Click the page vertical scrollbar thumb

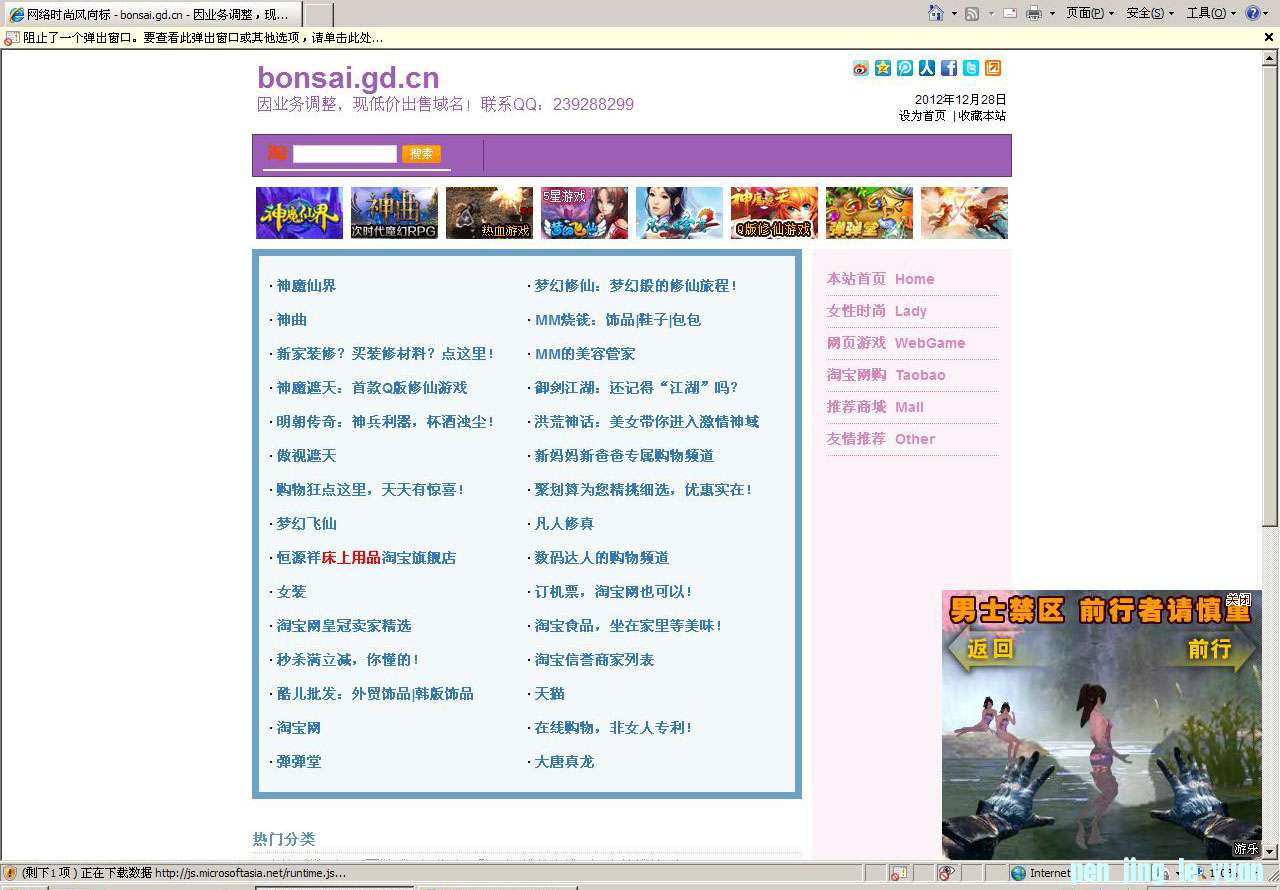point(1270,297)
